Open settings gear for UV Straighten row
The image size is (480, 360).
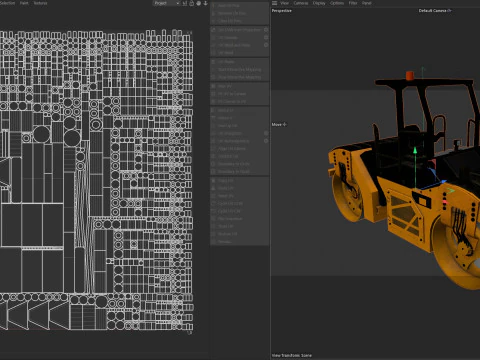(266, 133)
